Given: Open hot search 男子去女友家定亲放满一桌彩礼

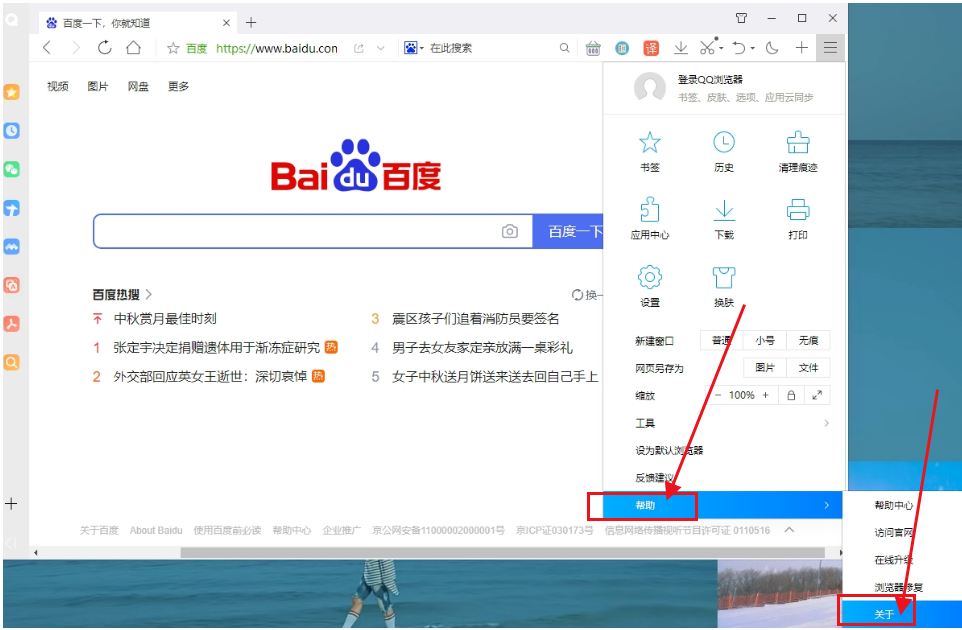Looking at the screenshot, I should [x=482, y=348].
